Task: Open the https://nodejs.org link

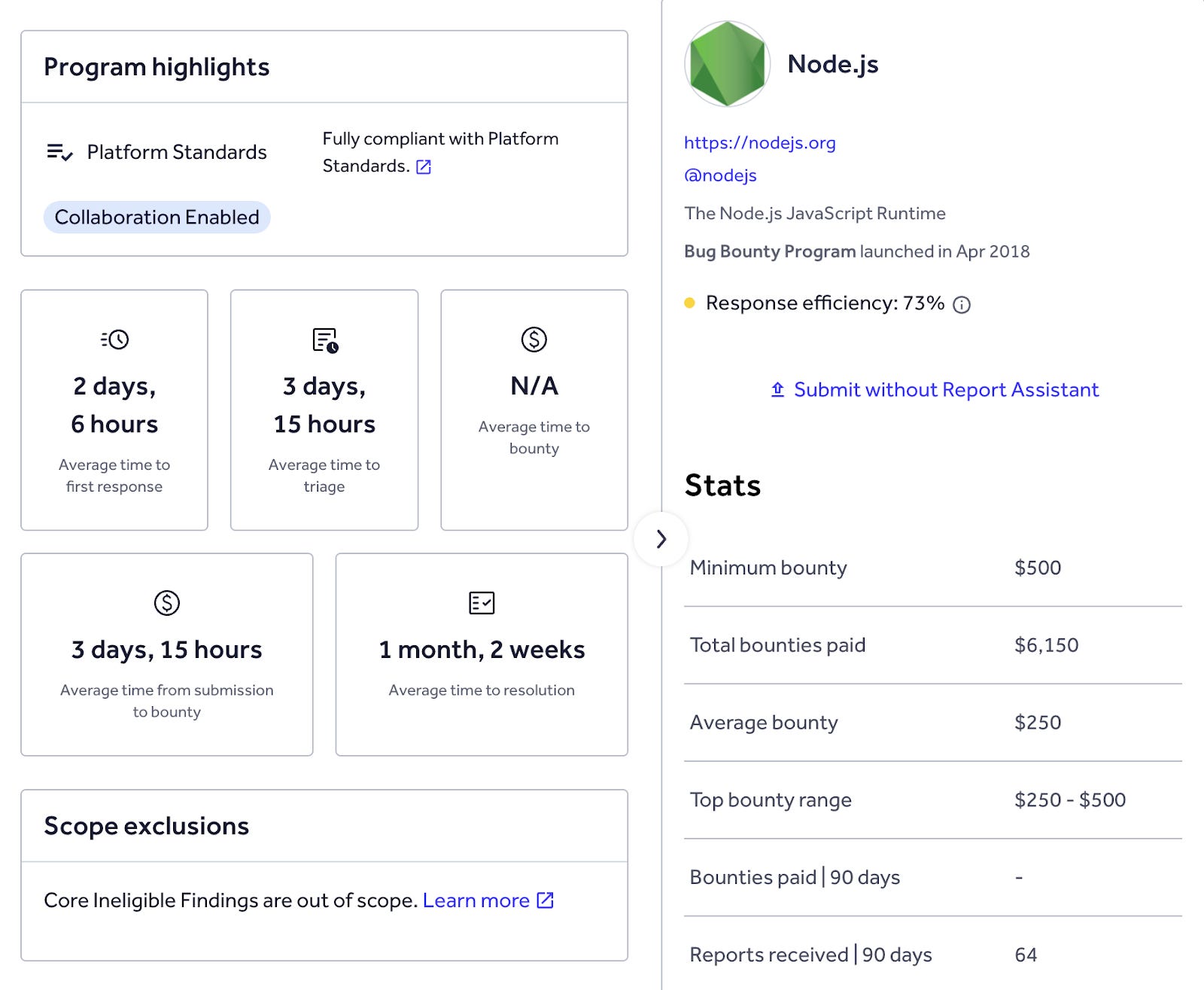Action: 759,142
